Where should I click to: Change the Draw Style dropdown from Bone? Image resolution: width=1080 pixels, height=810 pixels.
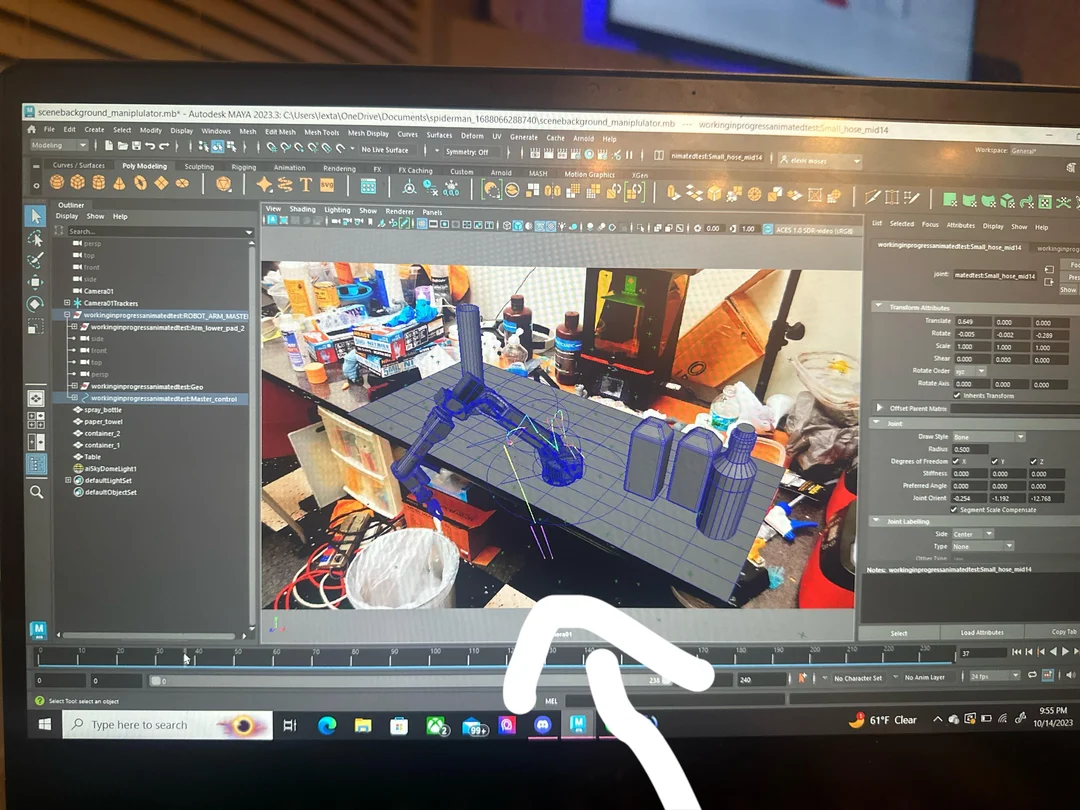point(1020,437)
